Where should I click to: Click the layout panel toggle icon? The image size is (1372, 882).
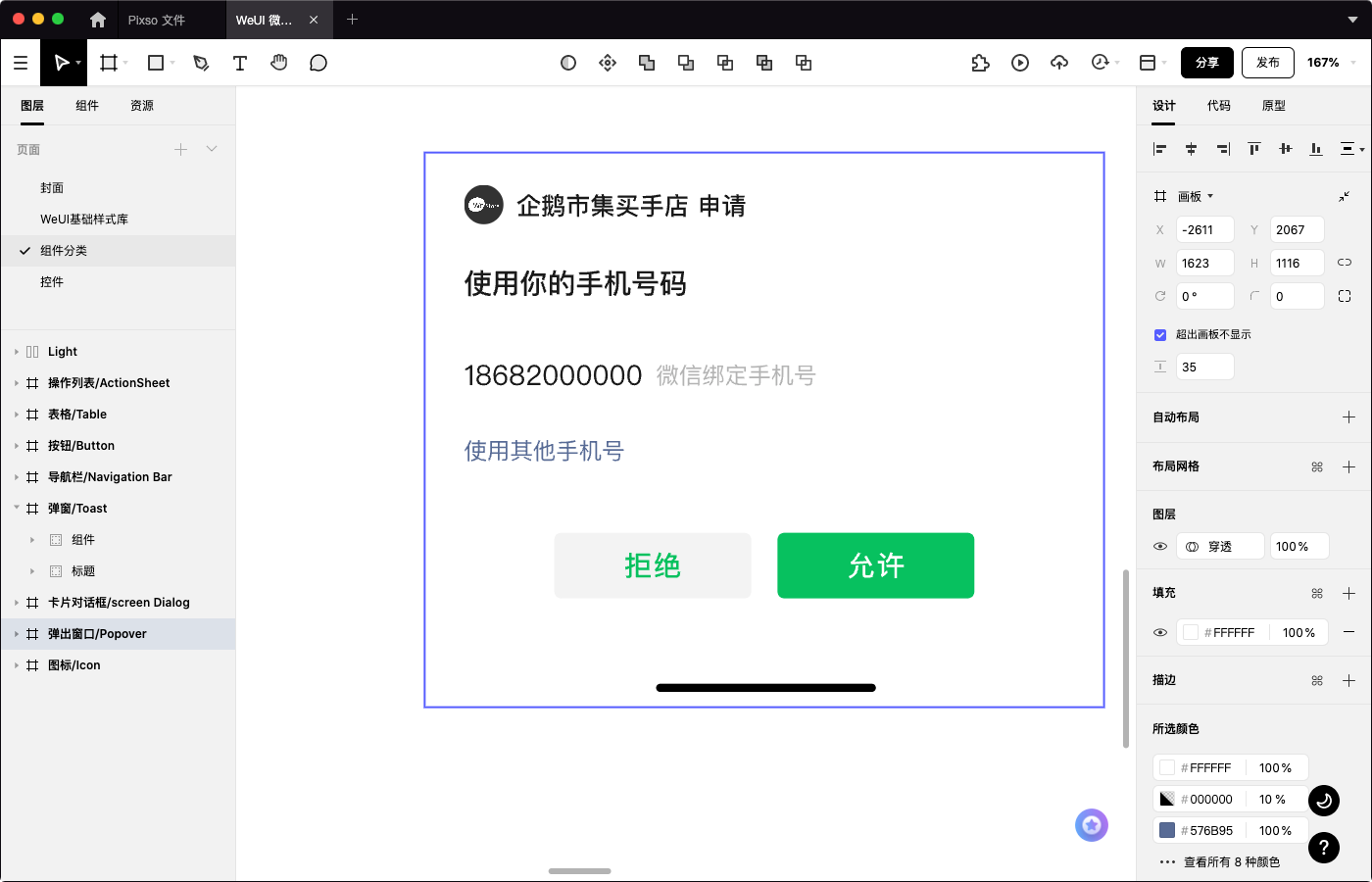1148,63
